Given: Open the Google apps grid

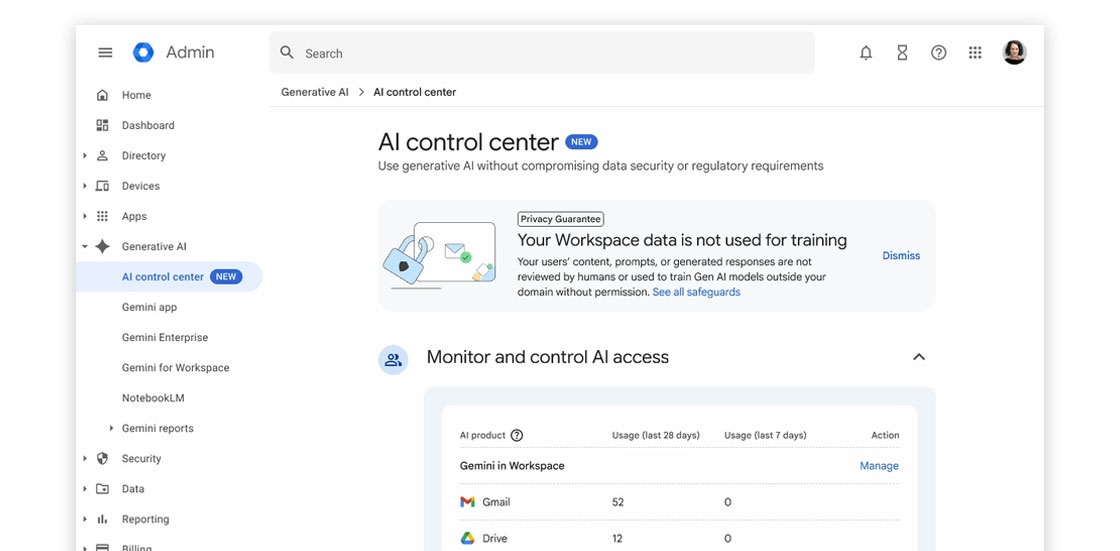Looking at the screenshot, I should (x=975, y=52).
